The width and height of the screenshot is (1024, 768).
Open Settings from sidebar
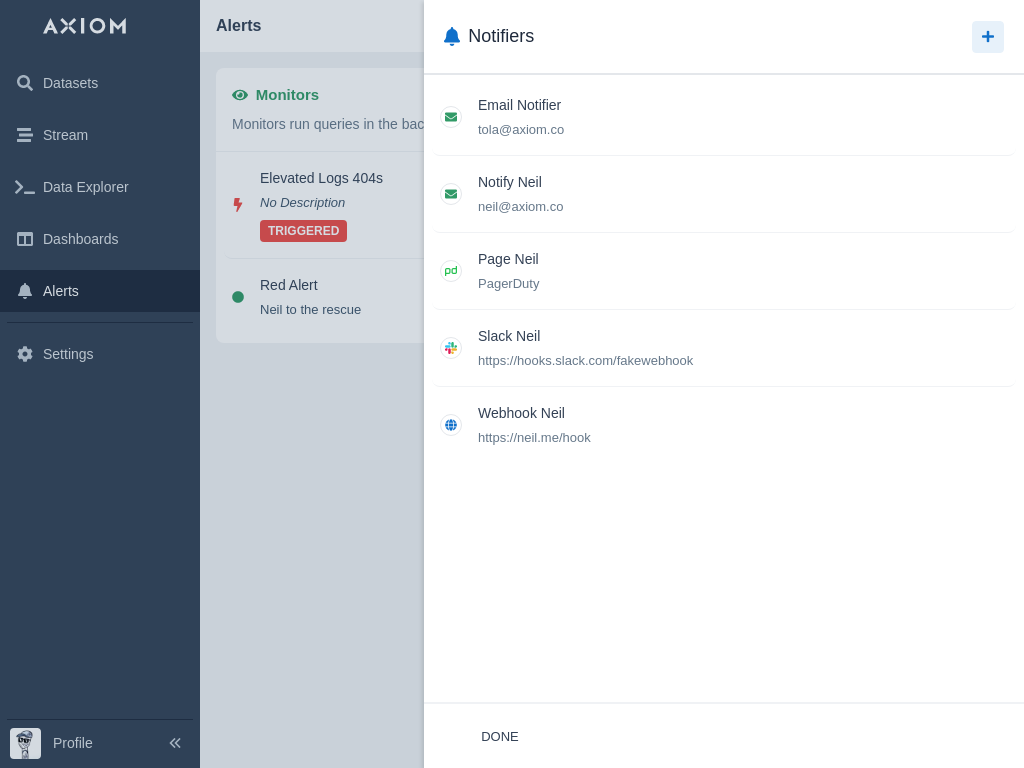coord(68,354)
